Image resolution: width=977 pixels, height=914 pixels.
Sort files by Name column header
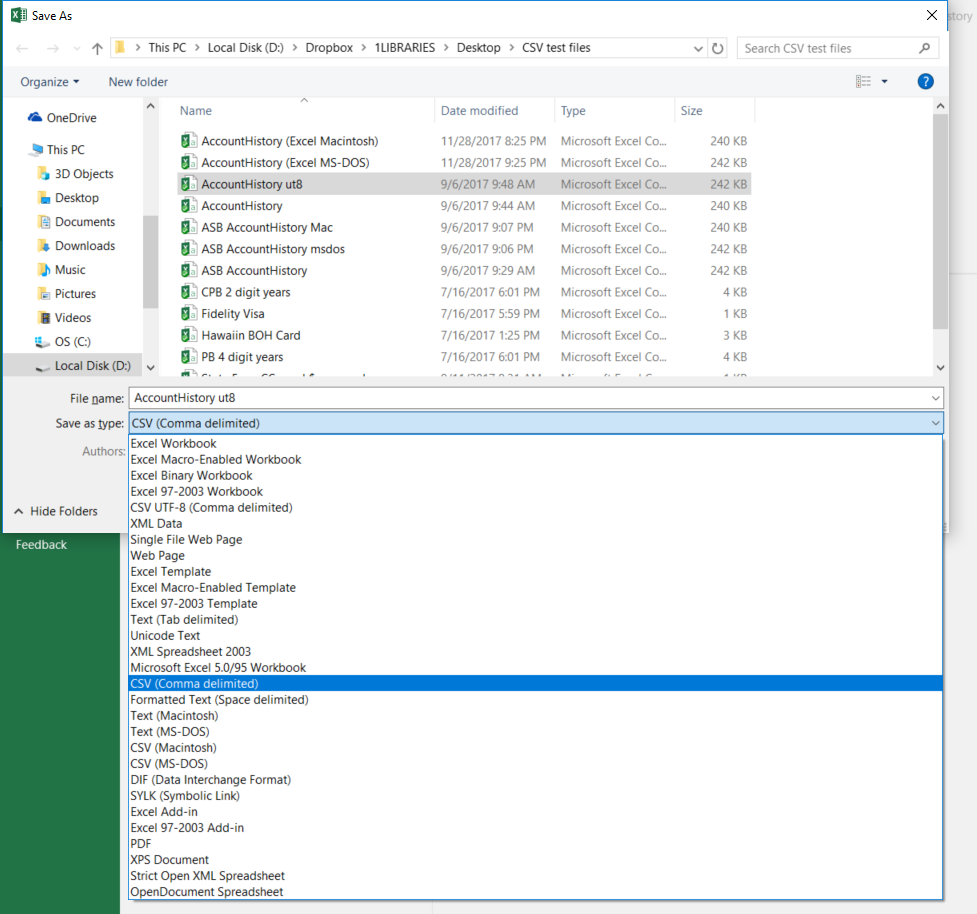[x=196, y=110]
